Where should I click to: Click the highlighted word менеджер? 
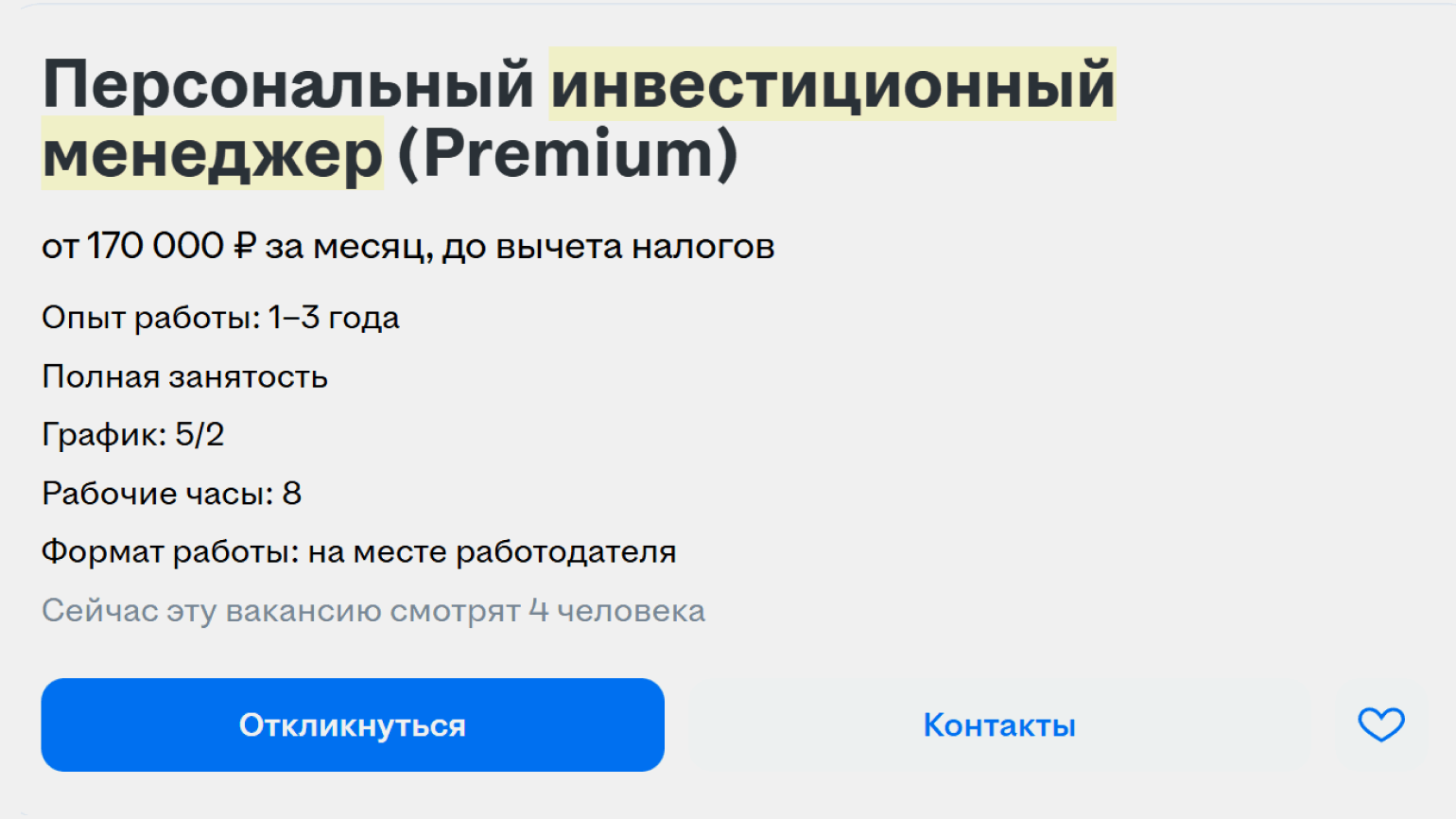(212, 155)
